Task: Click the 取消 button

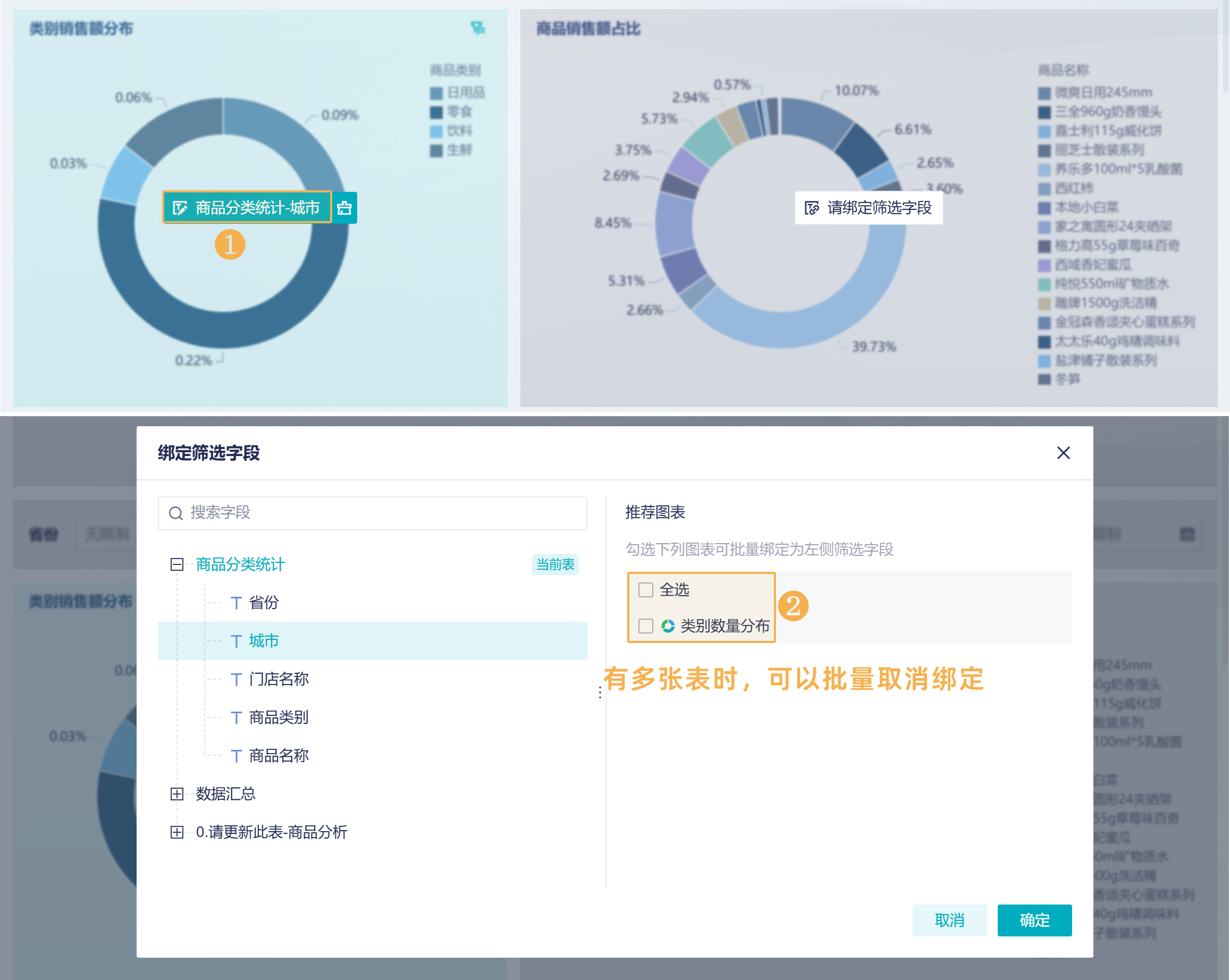Action: click(x=949, y=919)
